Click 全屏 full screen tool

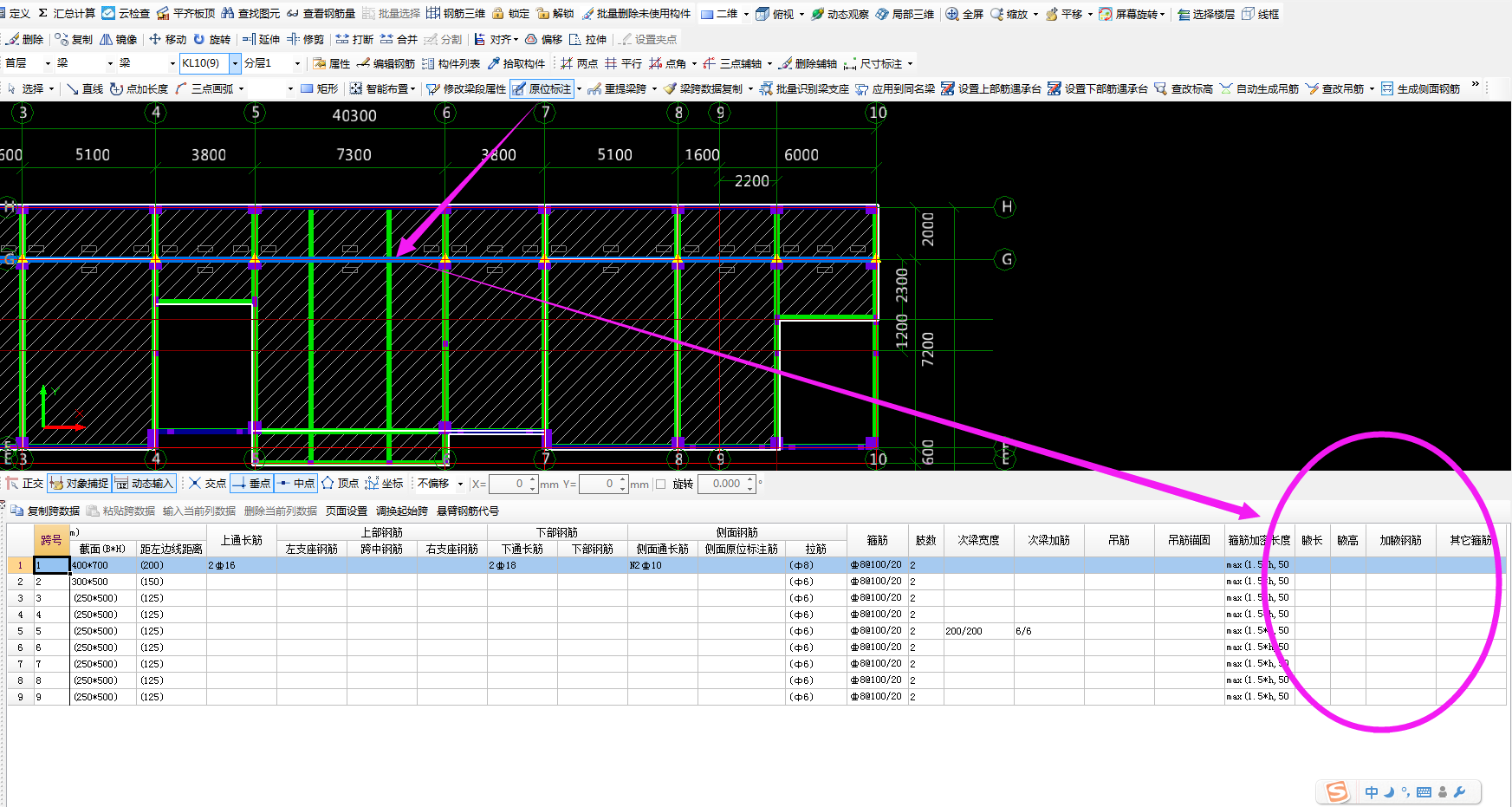[964, 14]
